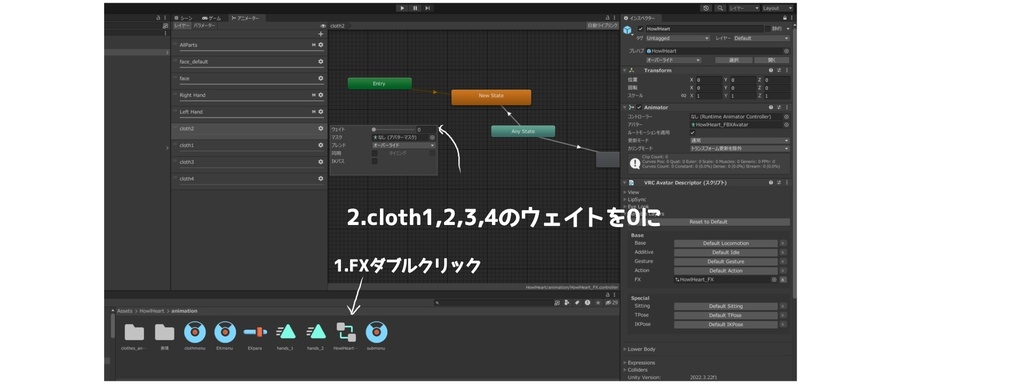Screen dimensions: 1024x385
Task: Open settings gear for face layer
Action: 321,78
